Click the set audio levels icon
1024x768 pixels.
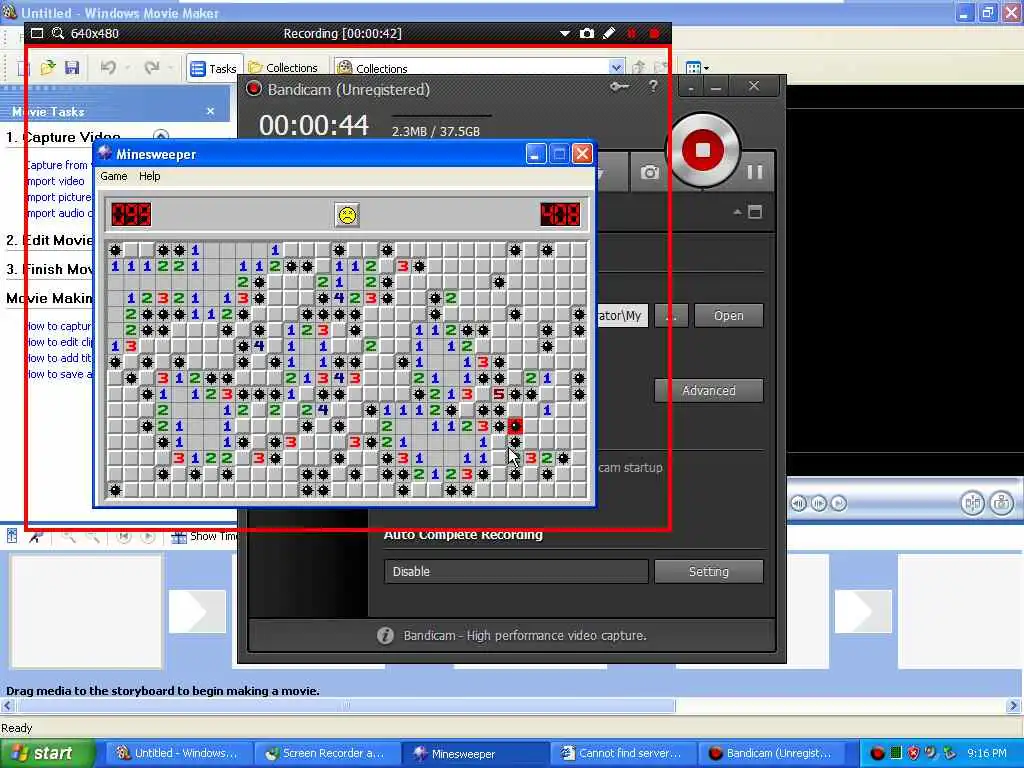click(x=12, y=536)
